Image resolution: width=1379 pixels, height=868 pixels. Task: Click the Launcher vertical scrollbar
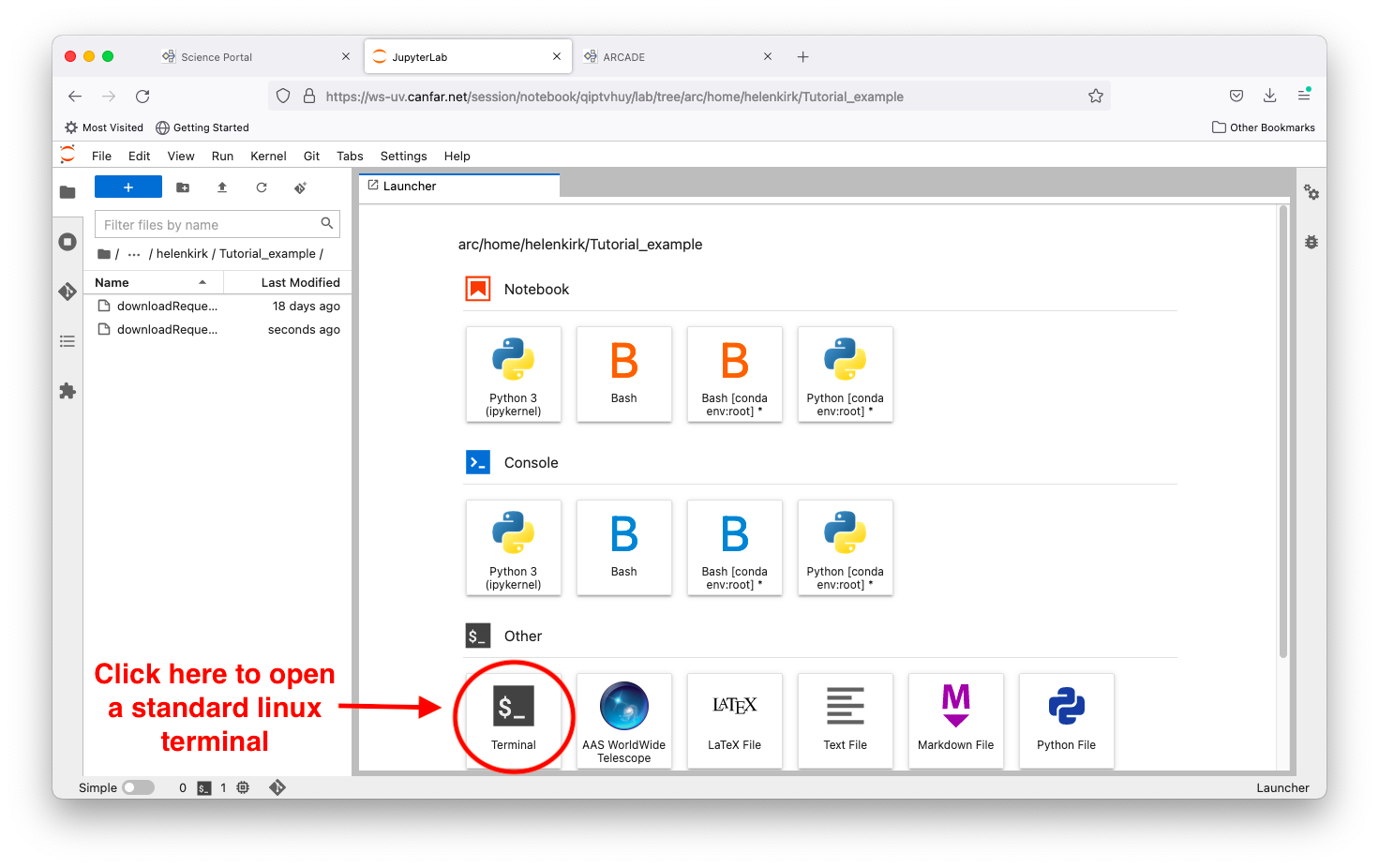pos(1283,431)
